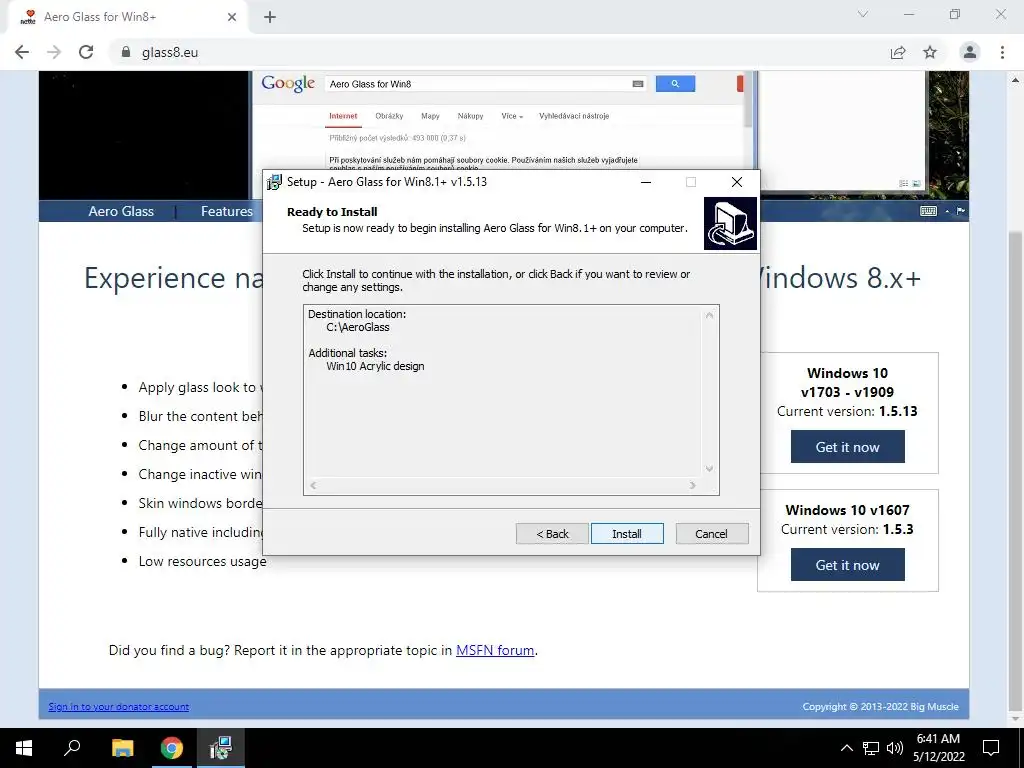The width and height of the screenshot is (1024, 768).
Task: Click the setup installer icon in dialog title bar
Action: point(274,182)
